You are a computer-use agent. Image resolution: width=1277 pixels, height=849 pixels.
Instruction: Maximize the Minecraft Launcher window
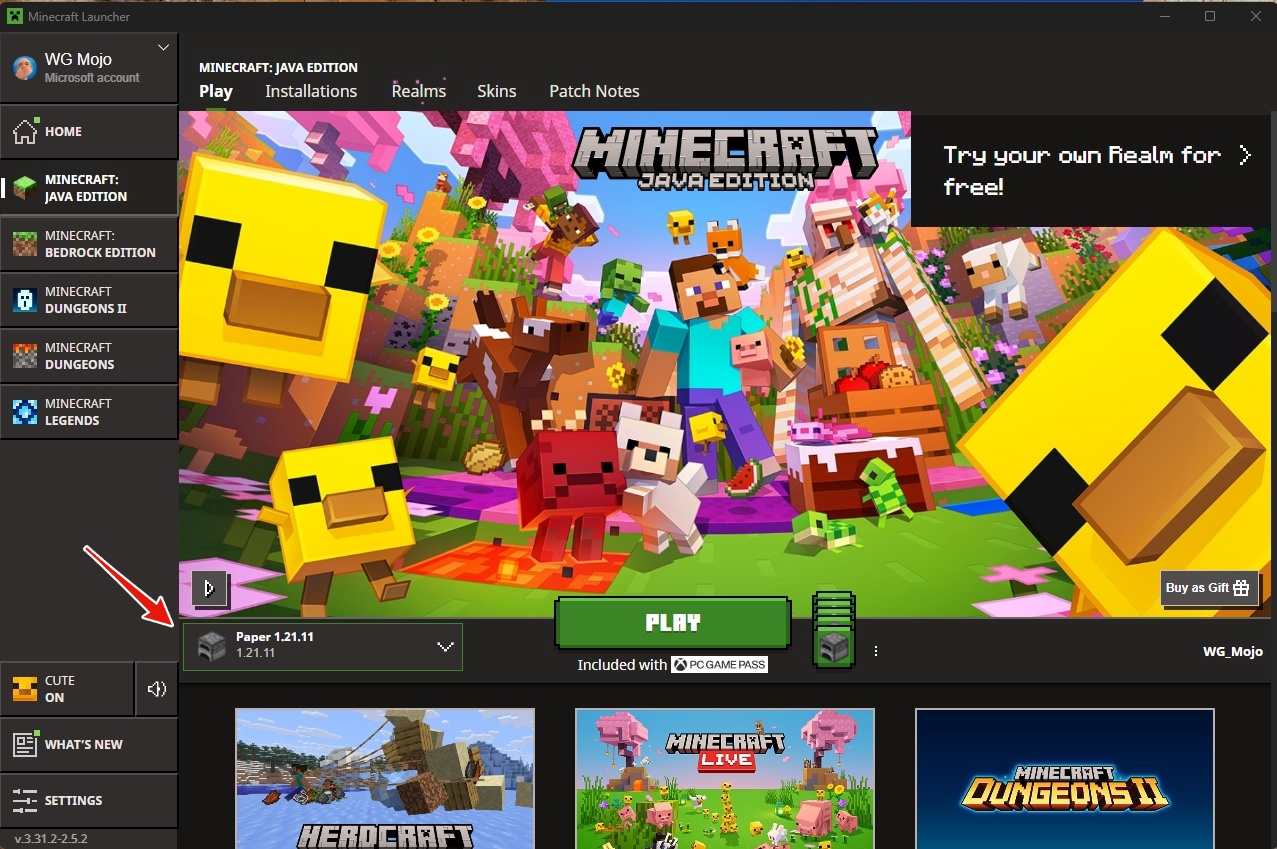1210,16
